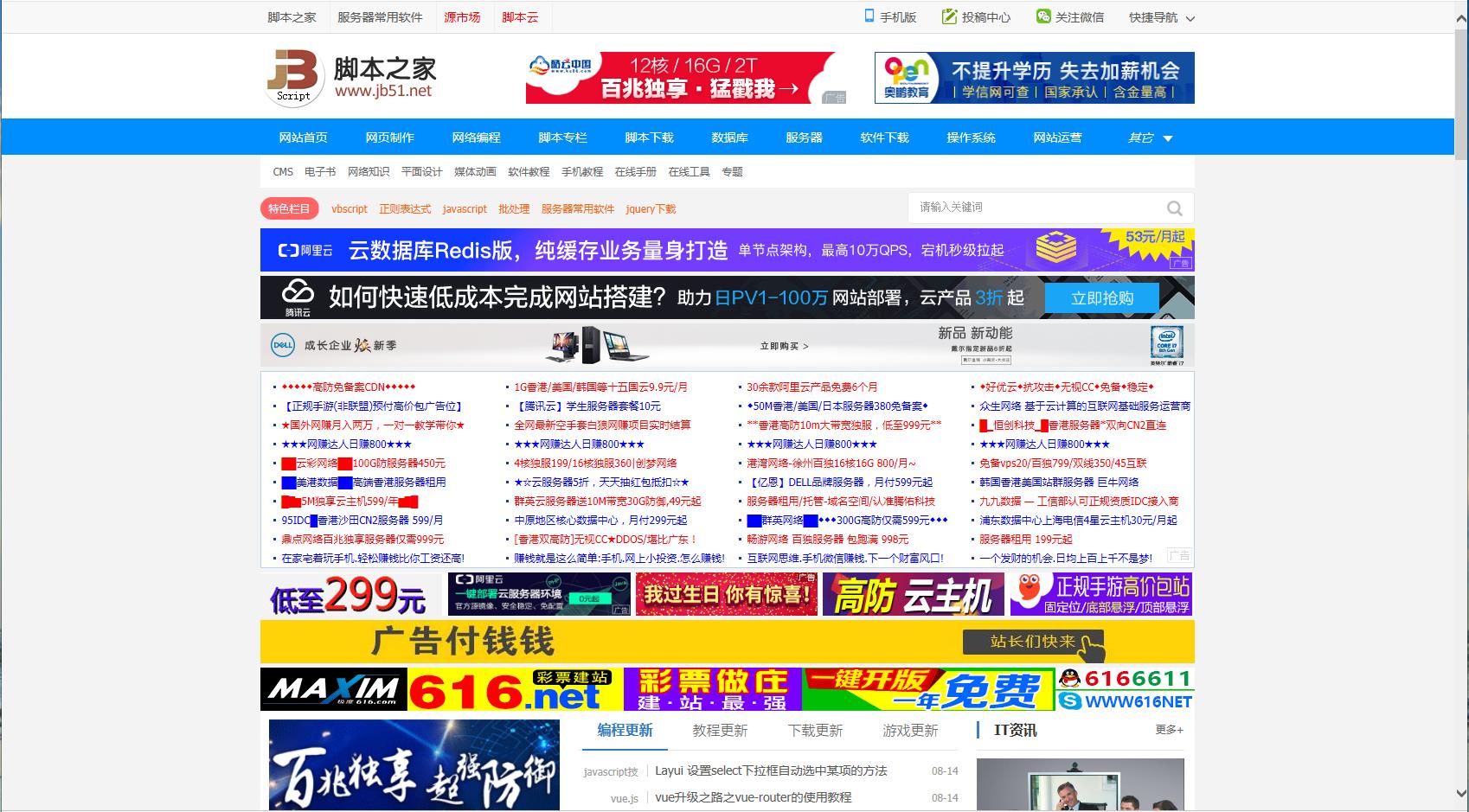Expand the 快捷导航 dropdown arrow
The height and width of the screenshot is (812, 1469).
(1190, 18)
